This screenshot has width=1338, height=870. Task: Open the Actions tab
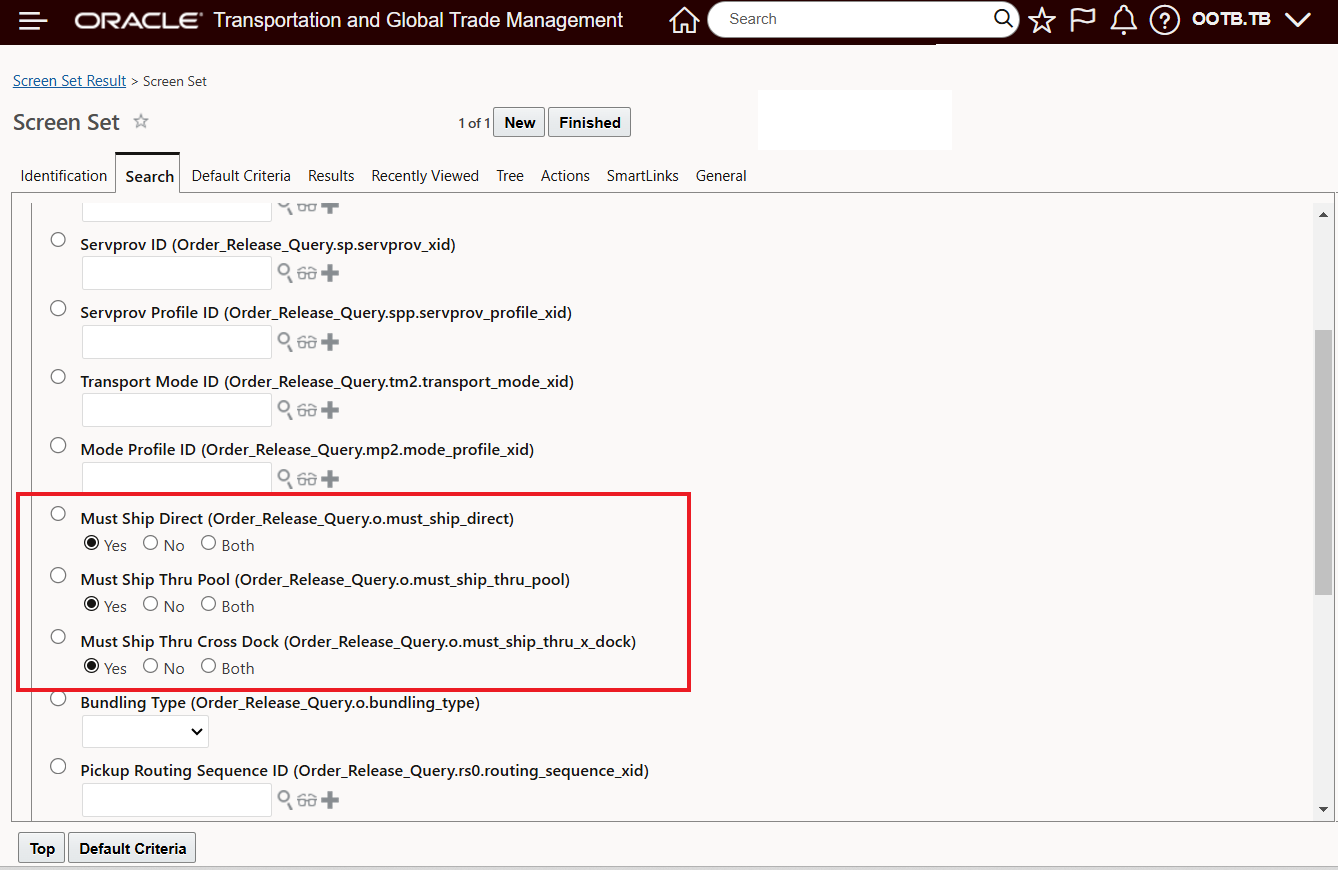tap(565, 175)
